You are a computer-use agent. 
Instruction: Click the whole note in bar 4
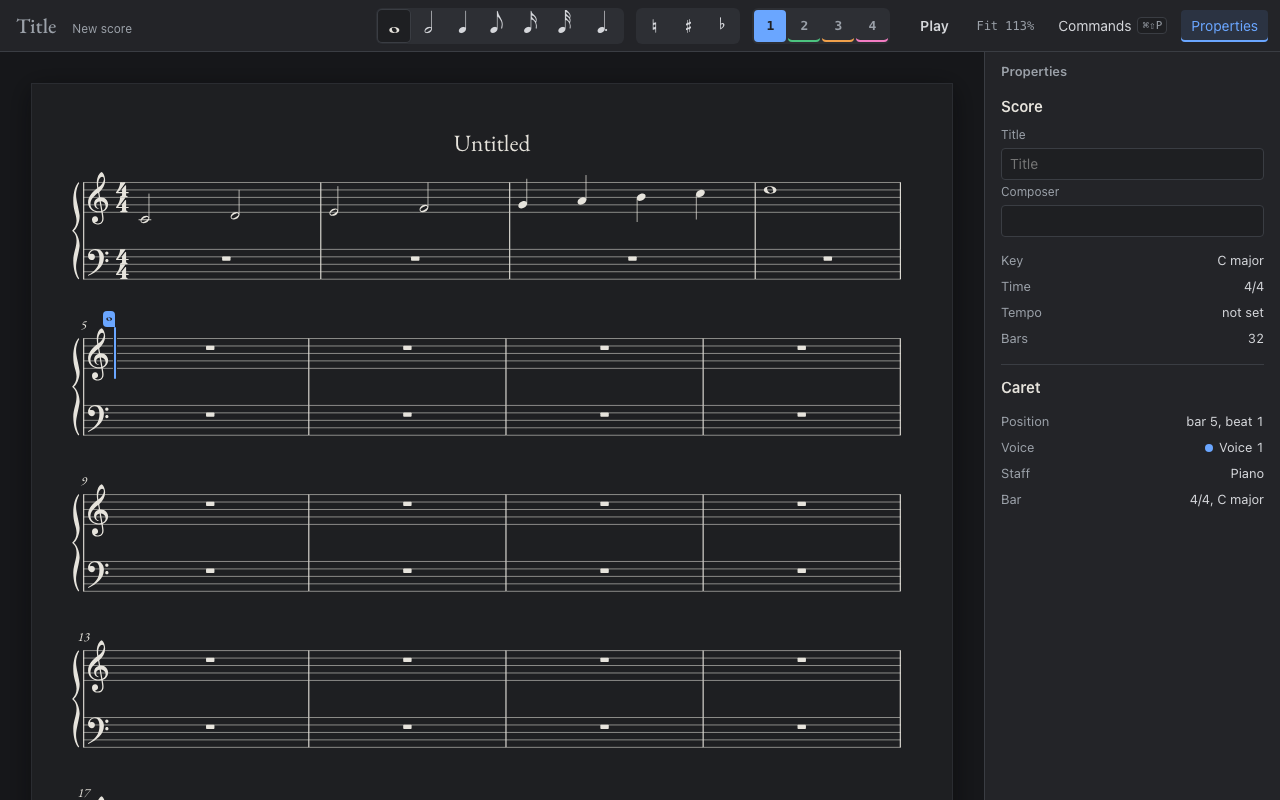[770, 190]
